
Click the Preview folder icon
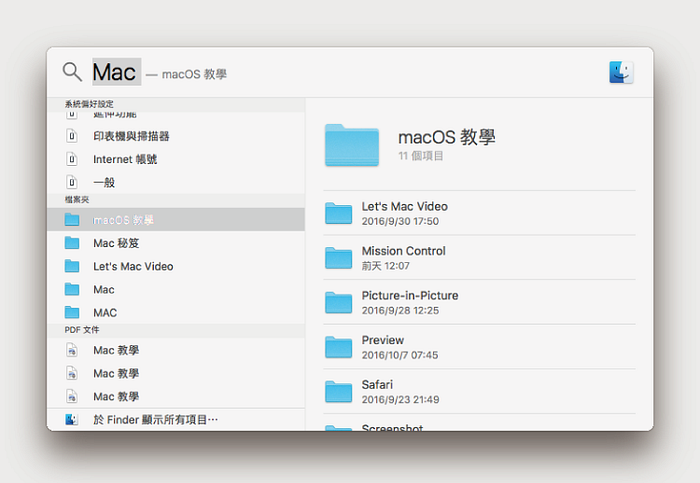click(338, 347)
